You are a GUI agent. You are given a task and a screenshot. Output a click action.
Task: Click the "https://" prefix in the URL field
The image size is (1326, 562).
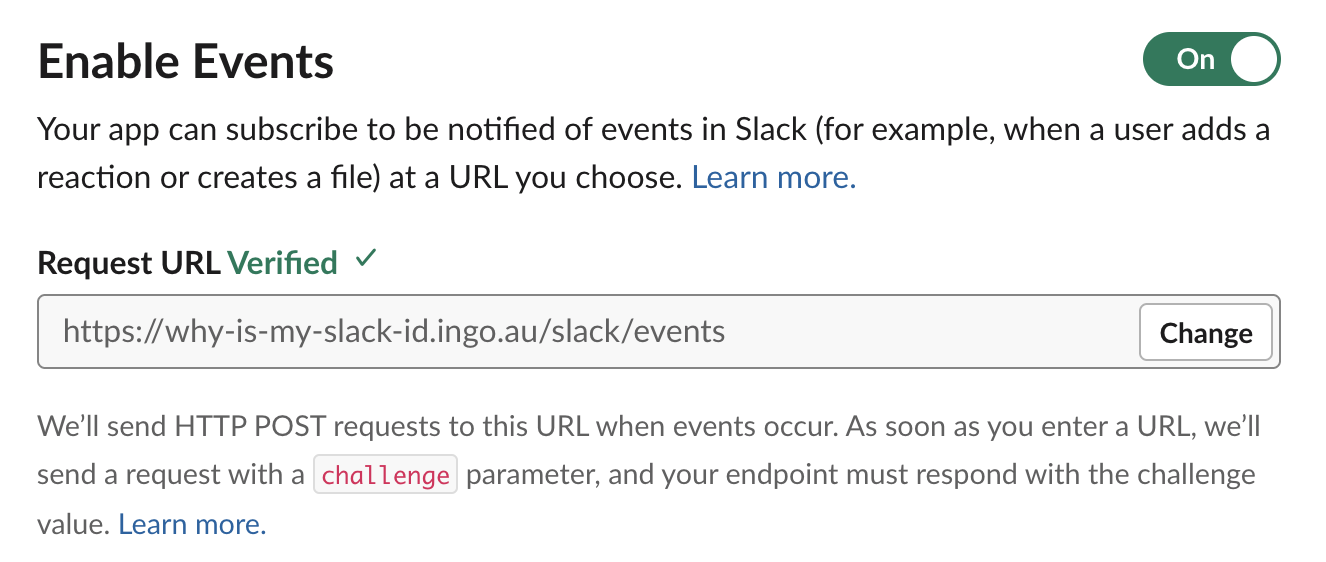click(x=99, y=331)
